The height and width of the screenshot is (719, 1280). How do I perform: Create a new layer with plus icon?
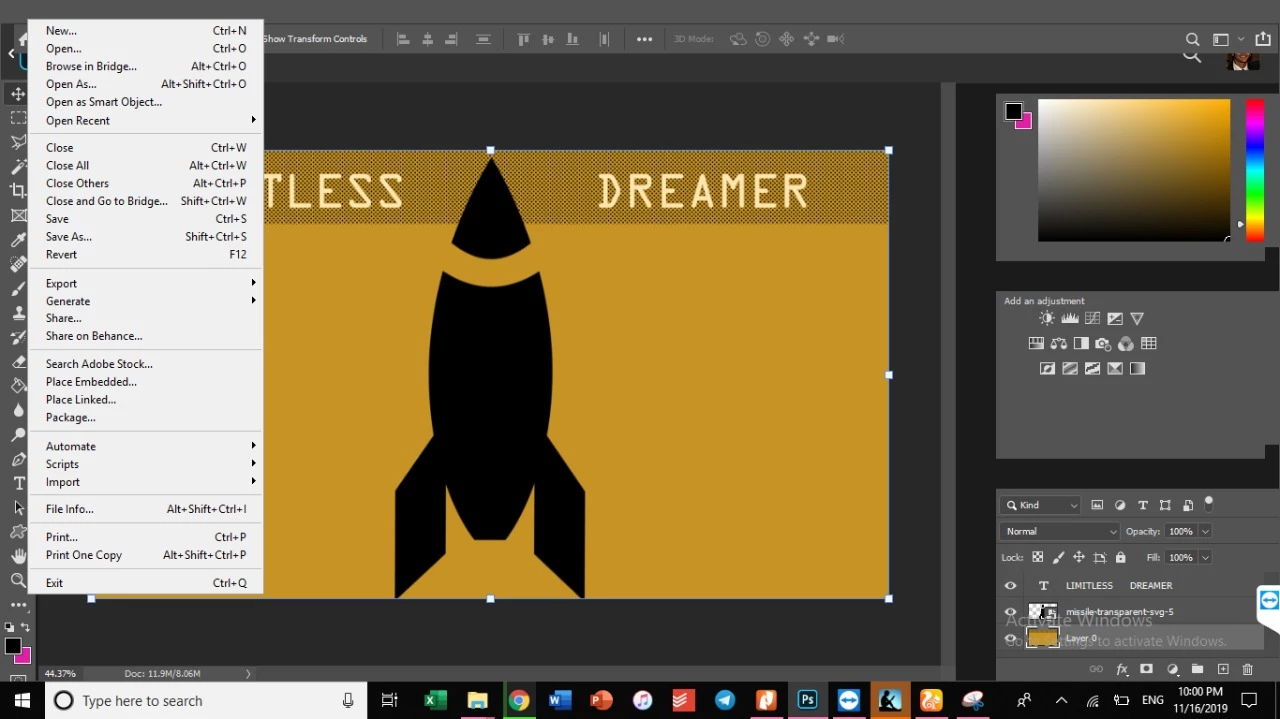click(x=1222, y=669)
